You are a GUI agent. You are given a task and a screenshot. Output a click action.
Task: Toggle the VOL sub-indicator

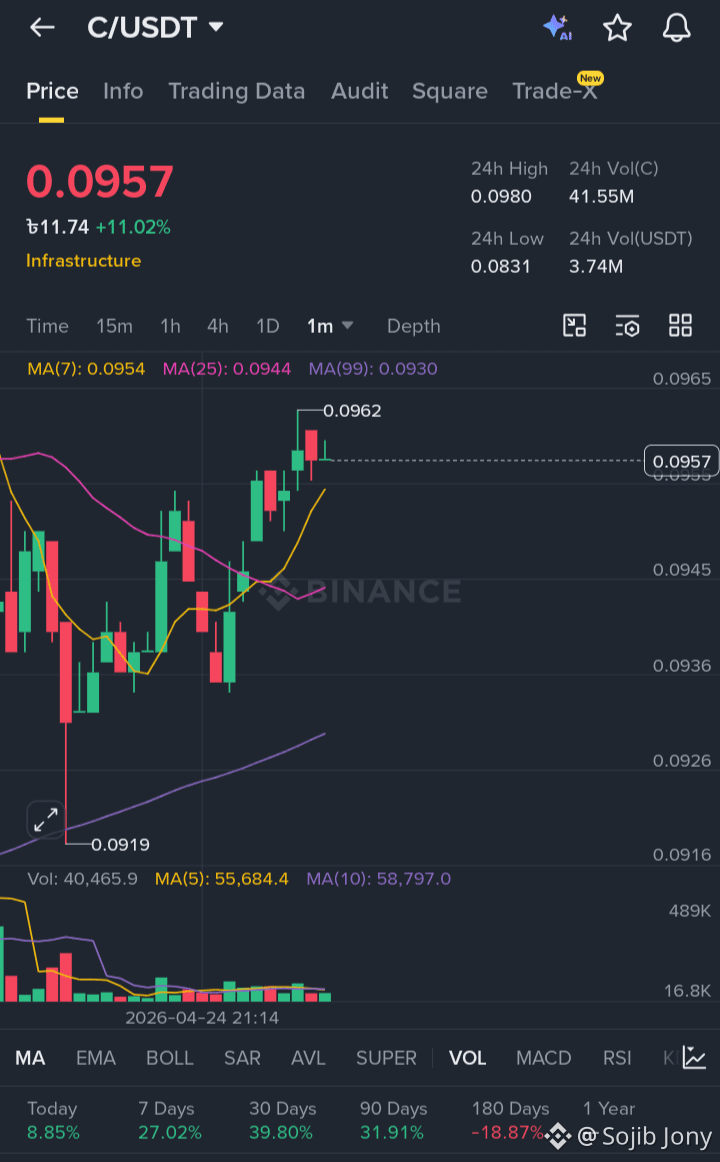pos(467,1058)
